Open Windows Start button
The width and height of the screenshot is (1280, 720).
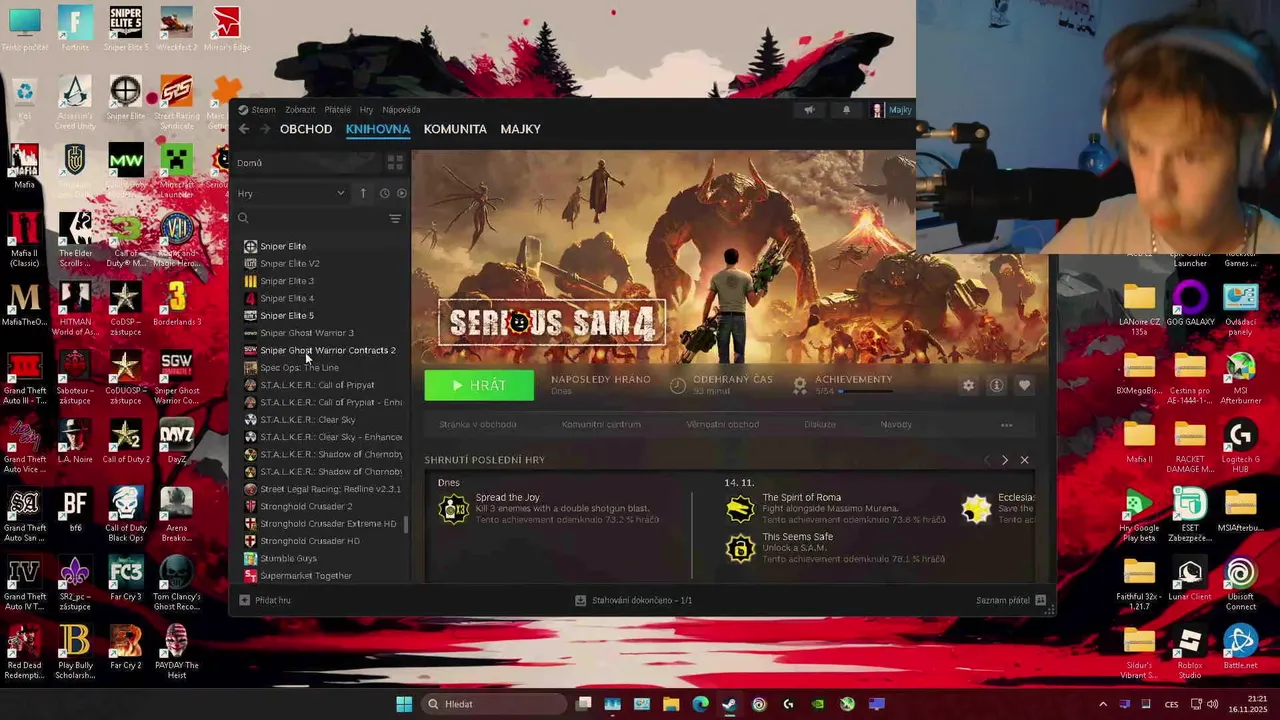[x=404, y=704]
